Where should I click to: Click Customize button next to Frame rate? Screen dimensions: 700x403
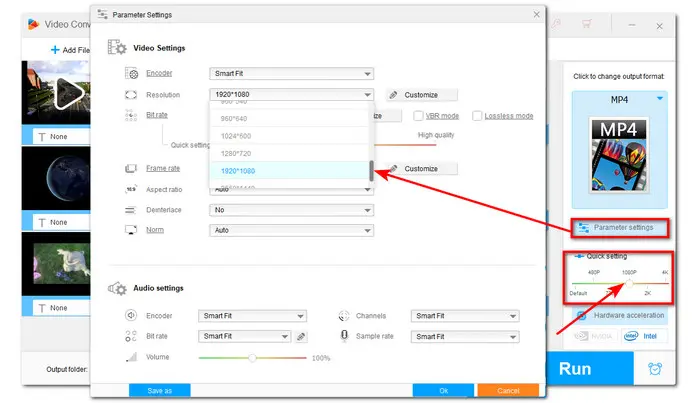coord(422,169)
